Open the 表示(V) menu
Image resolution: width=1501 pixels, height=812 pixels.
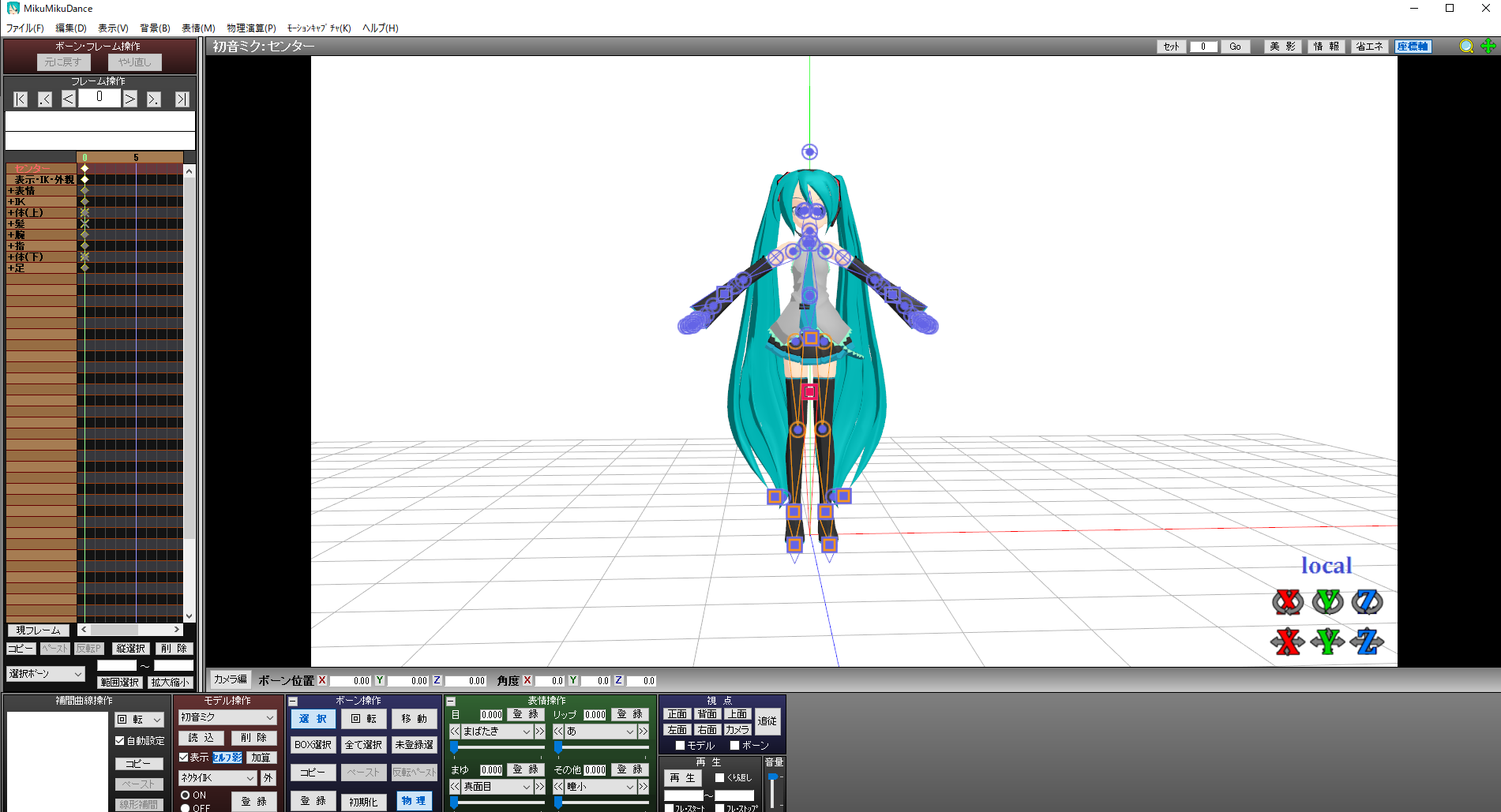point(113,28)
